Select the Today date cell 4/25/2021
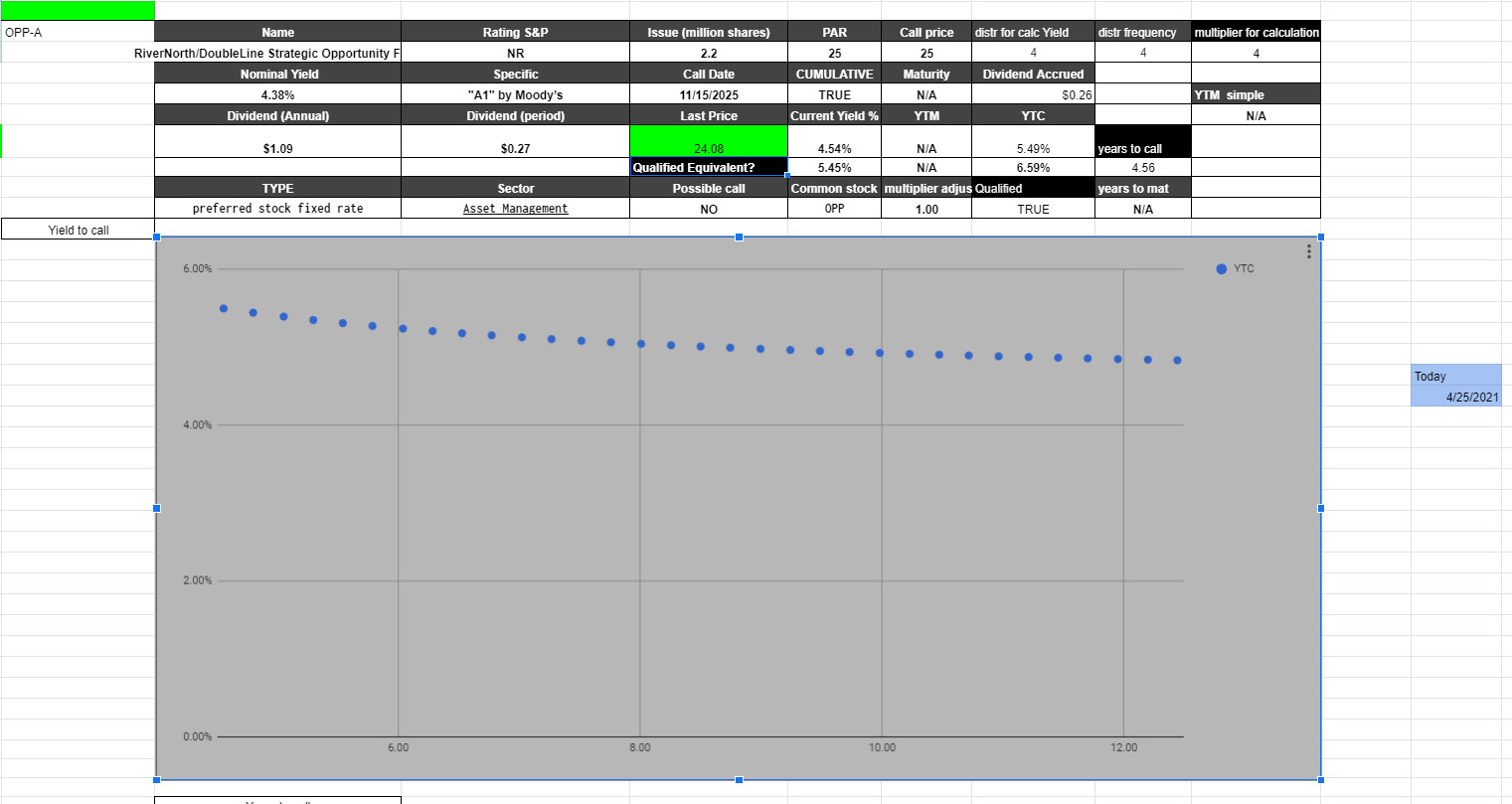Viewport: 1512px width, 804px height. point(1456,398)
